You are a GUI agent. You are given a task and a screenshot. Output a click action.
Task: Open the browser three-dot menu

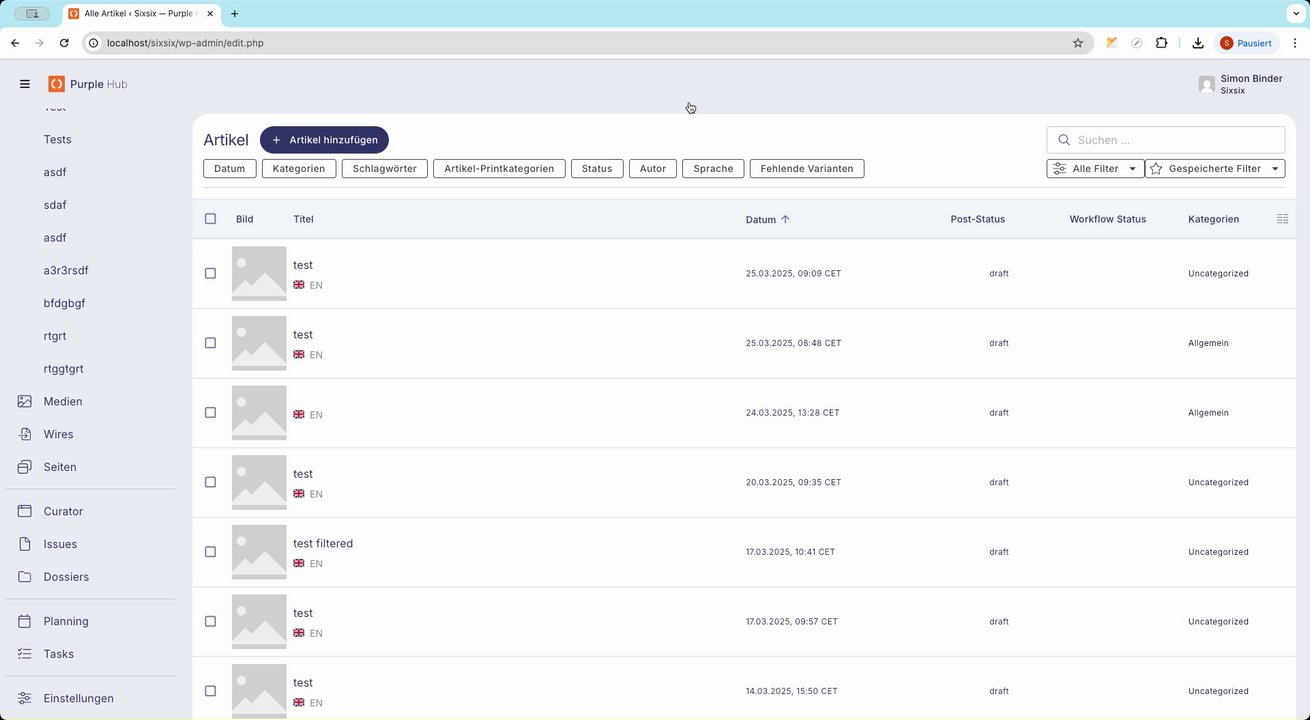1295,43
